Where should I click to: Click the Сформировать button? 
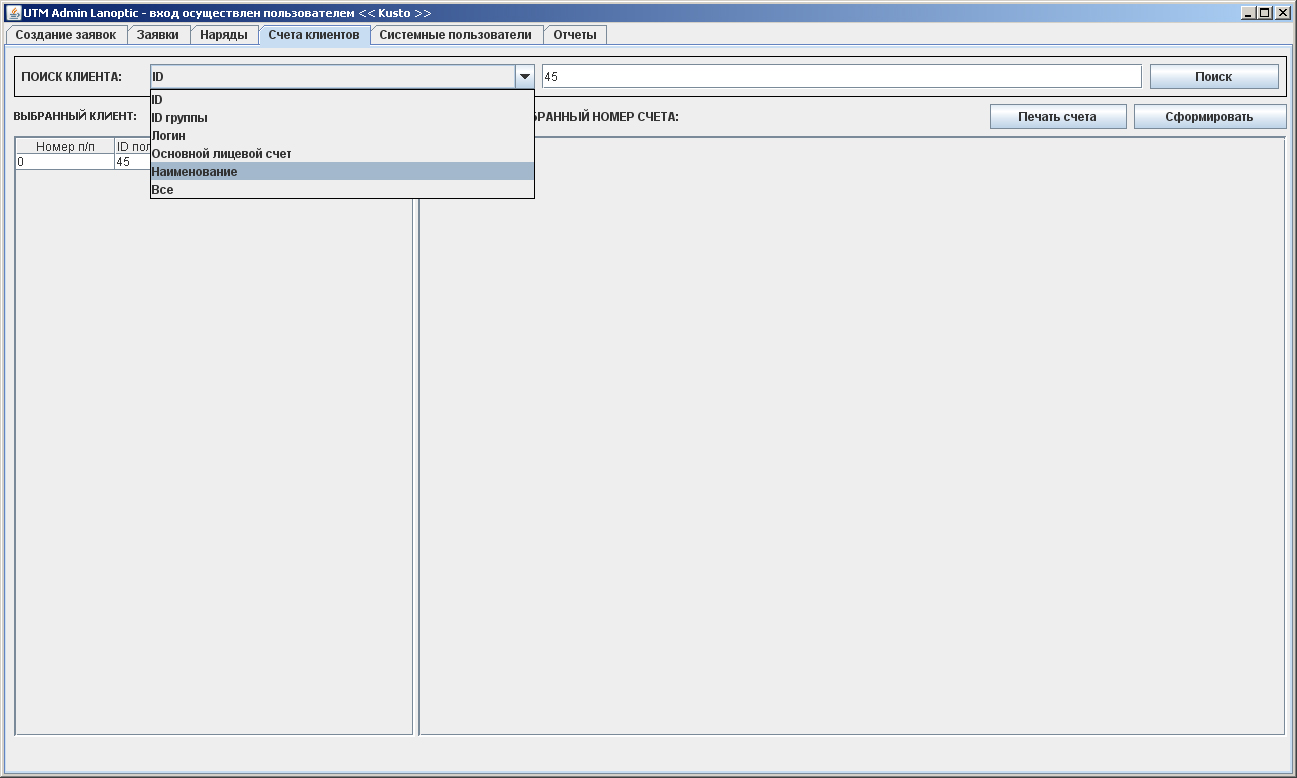coord(1209,117)
